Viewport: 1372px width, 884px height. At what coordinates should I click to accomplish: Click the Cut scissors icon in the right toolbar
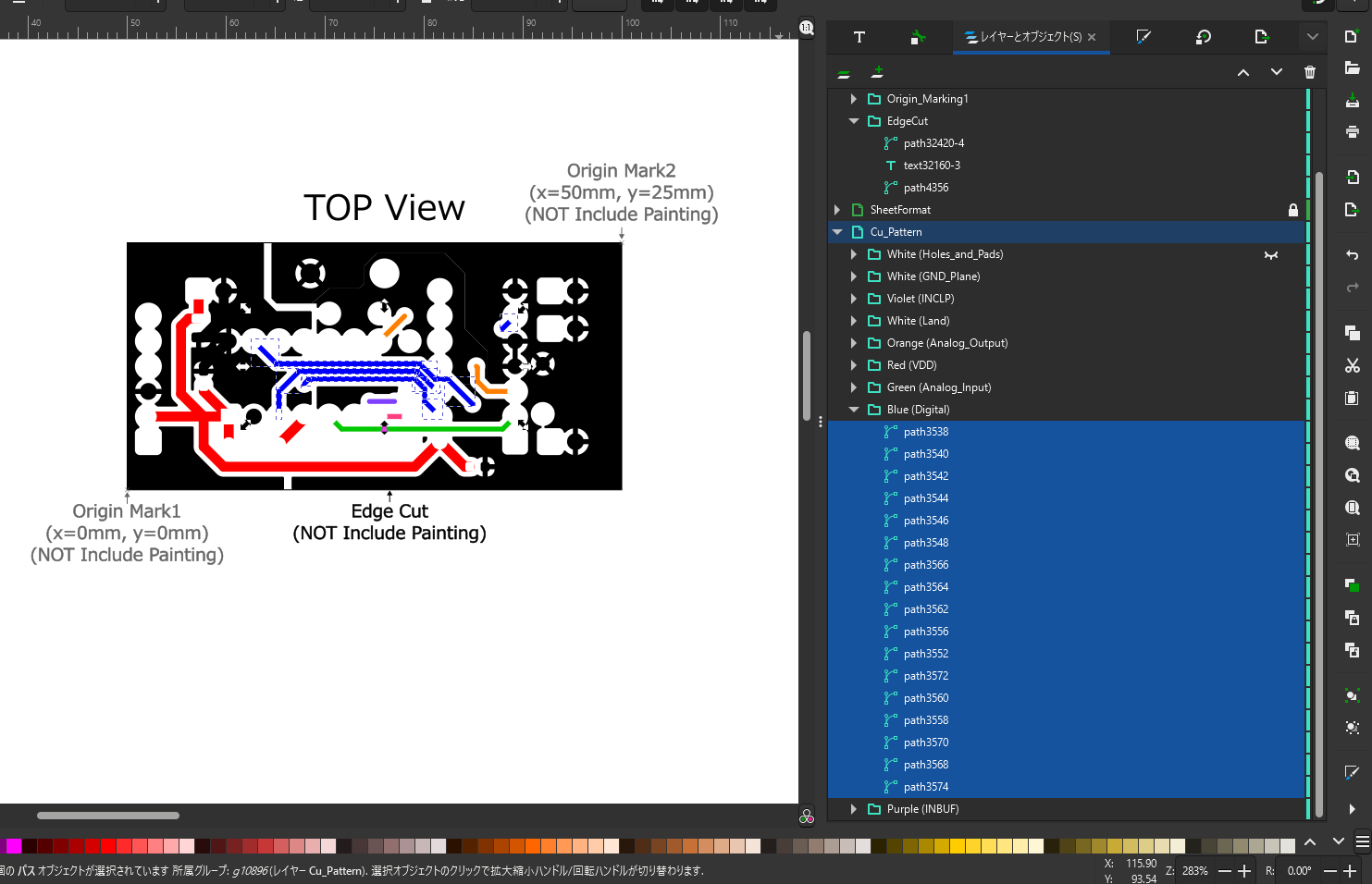pos(1352,365)
